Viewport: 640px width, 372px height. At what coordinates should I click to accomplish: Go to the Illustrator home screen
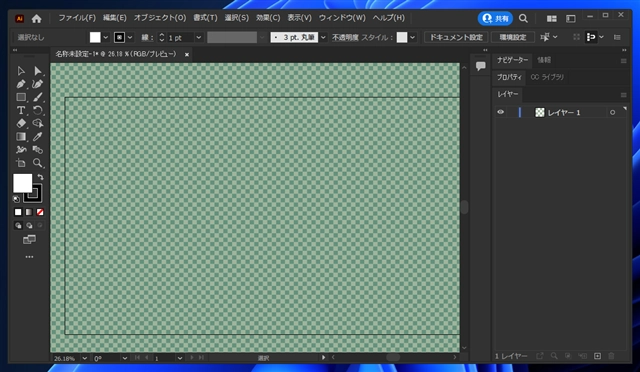click(x=37, y=18)
